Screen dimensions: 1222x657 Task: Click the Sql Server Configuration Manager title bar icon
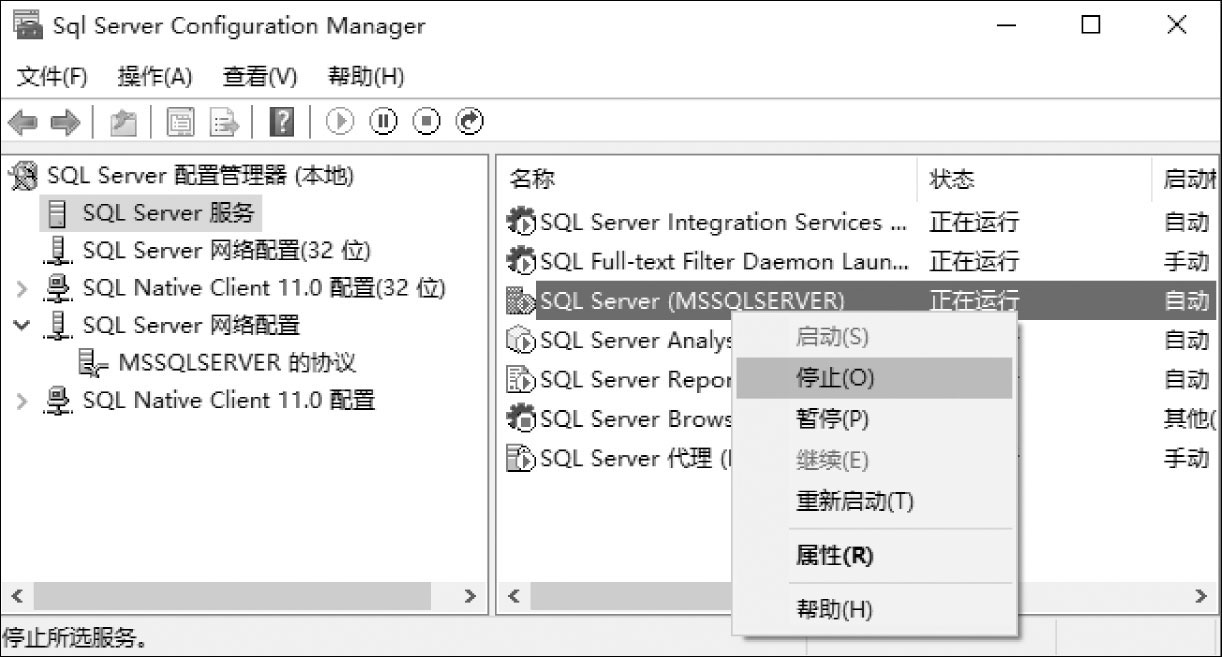[x=28, y=25]
